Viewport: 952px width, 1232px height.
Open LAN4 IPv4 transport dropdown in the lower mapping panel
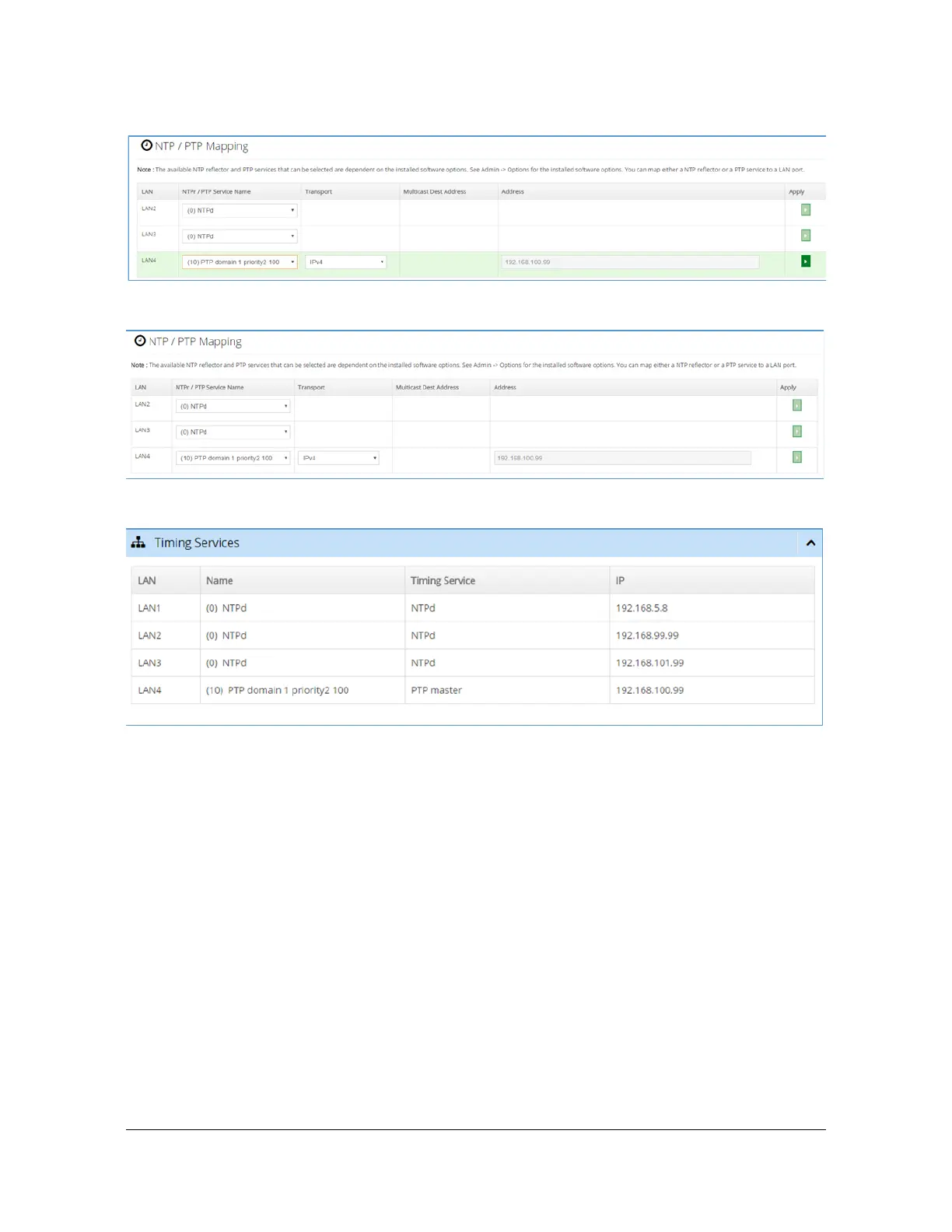[x=338, y=458]
